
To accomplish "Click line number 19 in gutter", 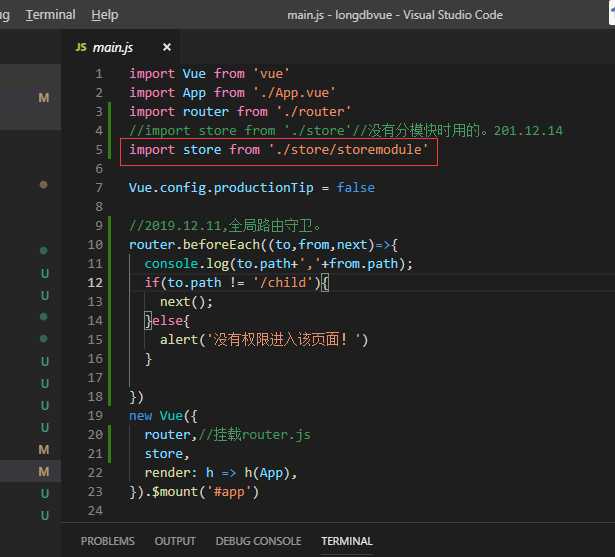I will (x=95, y=416).
